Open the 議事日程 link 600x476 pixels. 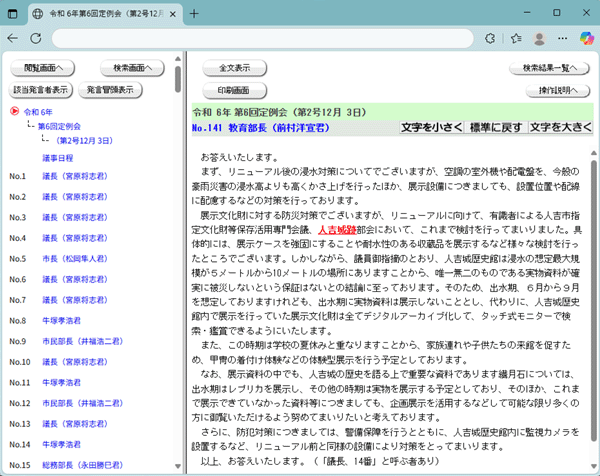[58, 158]
